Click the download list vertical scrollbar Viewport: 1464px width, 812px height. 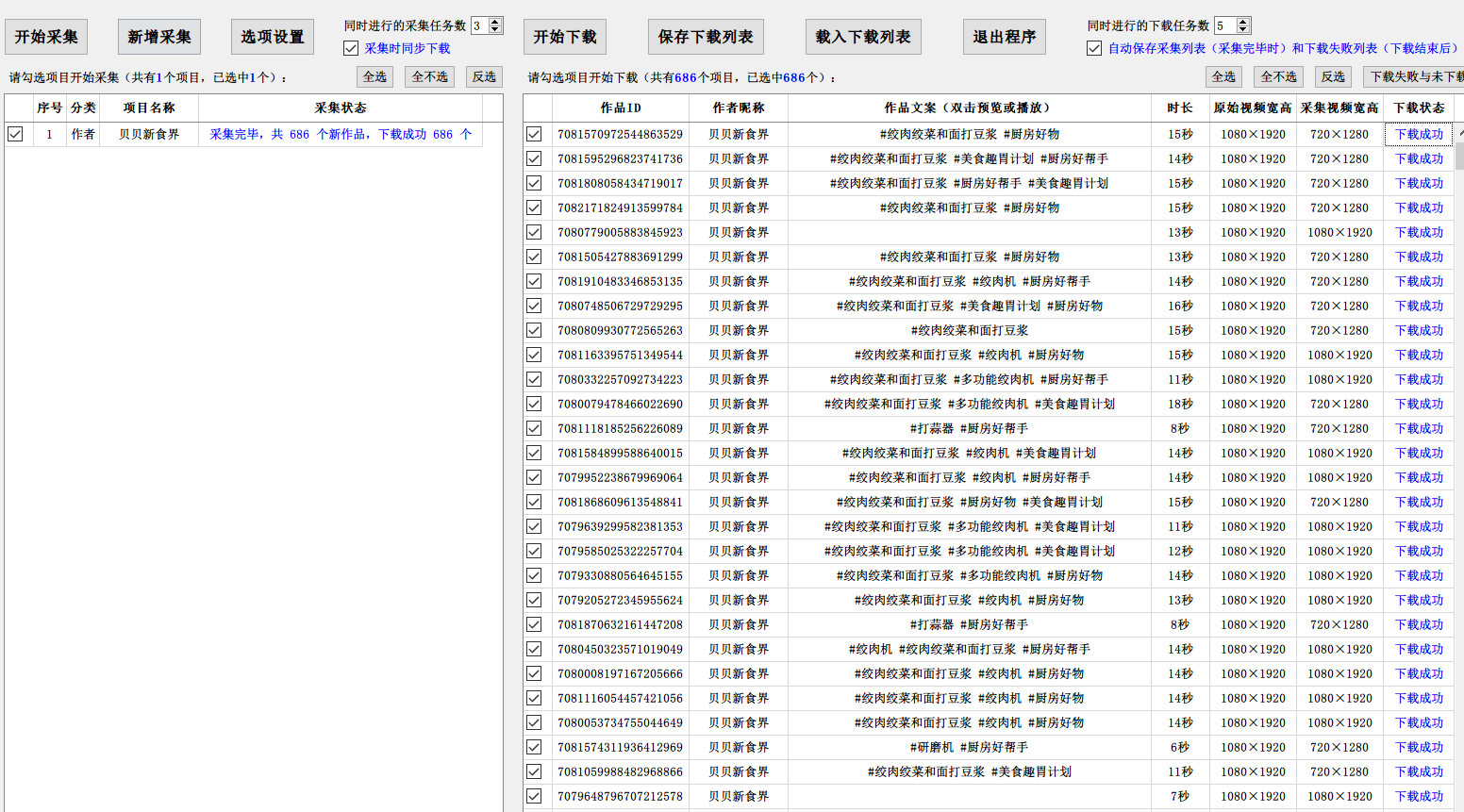(1459, 377)
